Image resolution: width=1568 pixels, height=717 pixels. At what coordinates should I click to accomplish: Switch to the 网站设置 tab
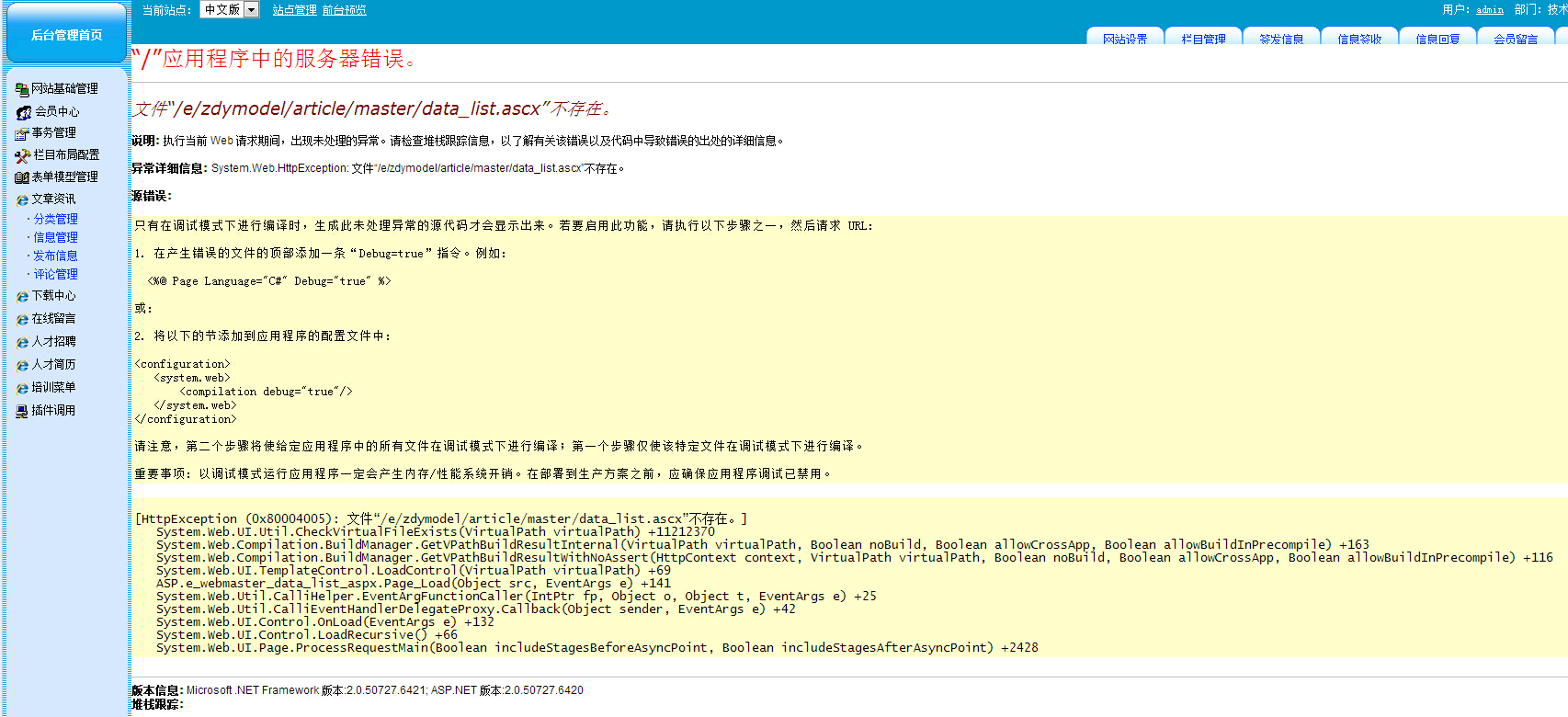point(1125,38)
